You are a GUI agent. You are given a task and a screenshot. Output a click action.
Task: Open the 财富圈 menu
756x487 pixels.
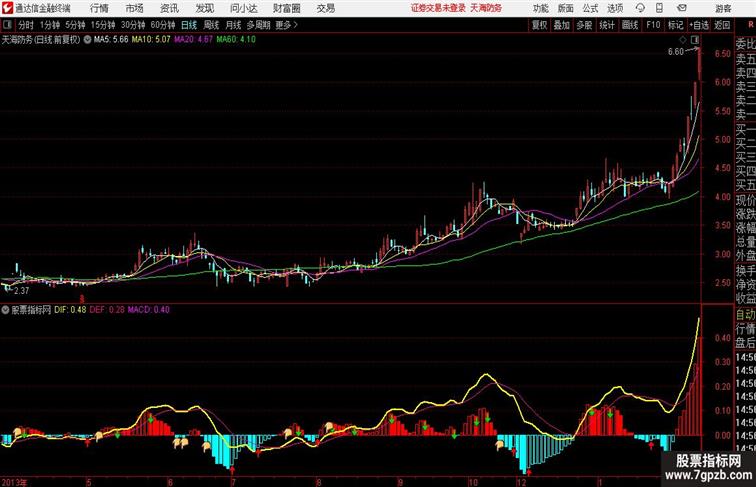click(x=287, y=8)
